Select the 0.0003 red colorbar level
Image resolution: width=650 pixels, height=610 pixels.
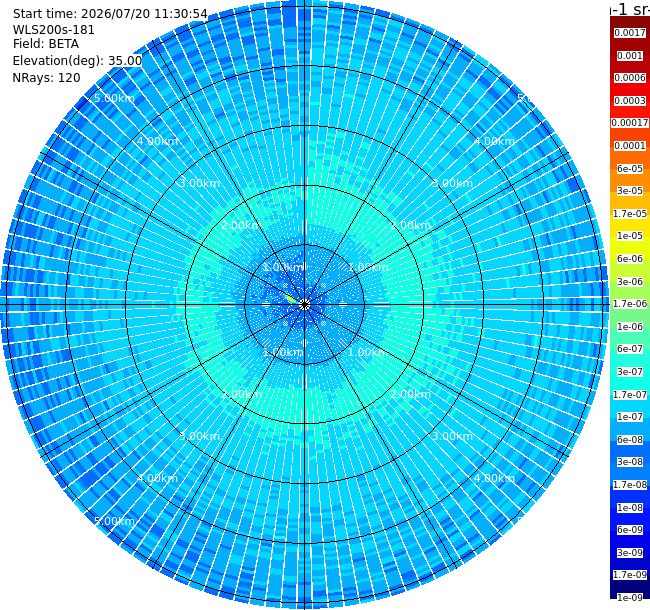click(630, 101)
